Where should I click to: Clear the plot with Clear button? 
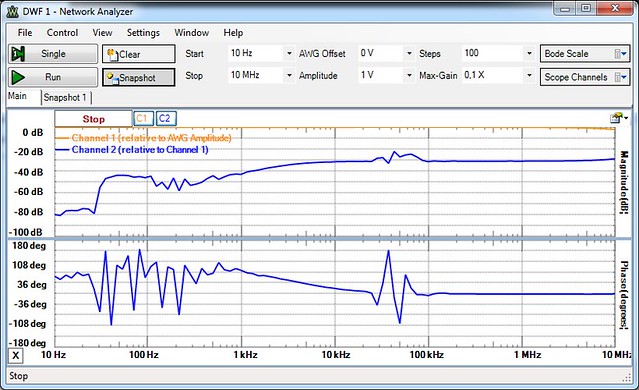(139, 54)
